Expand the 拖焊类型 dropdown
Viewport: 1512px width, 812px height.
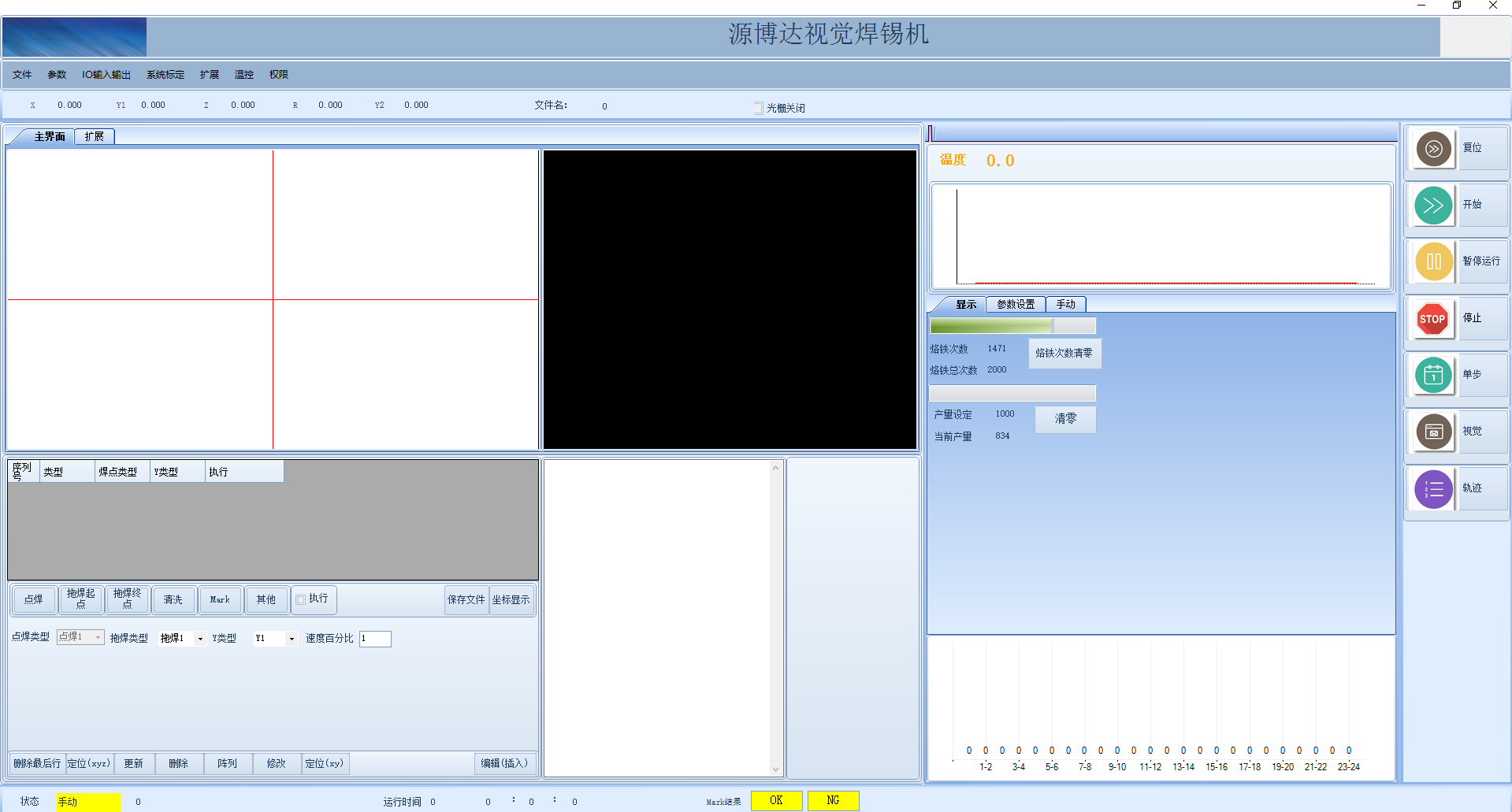click(x=200, y=639)
